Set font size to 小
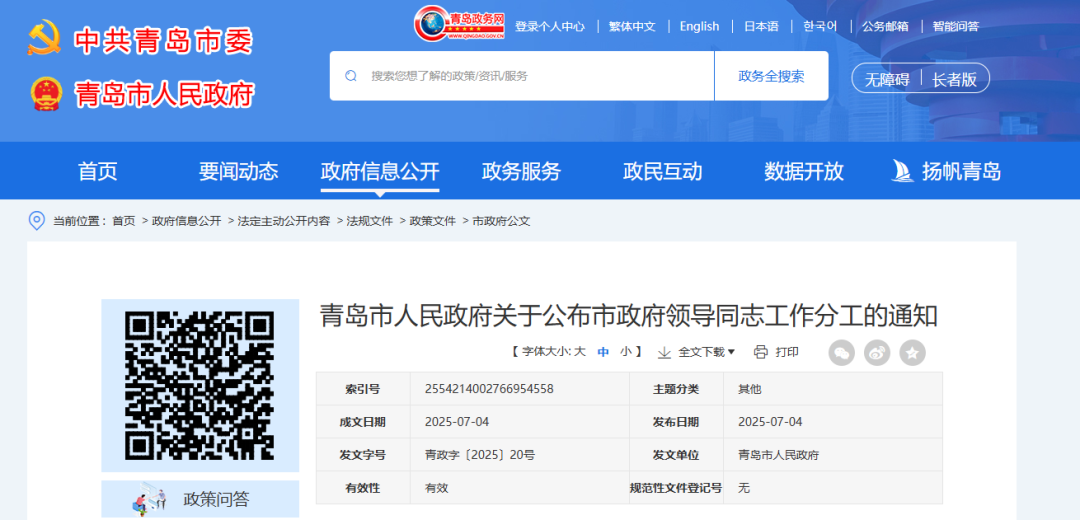This screenshot has width=1080, height=520. (x=626, y=352)
